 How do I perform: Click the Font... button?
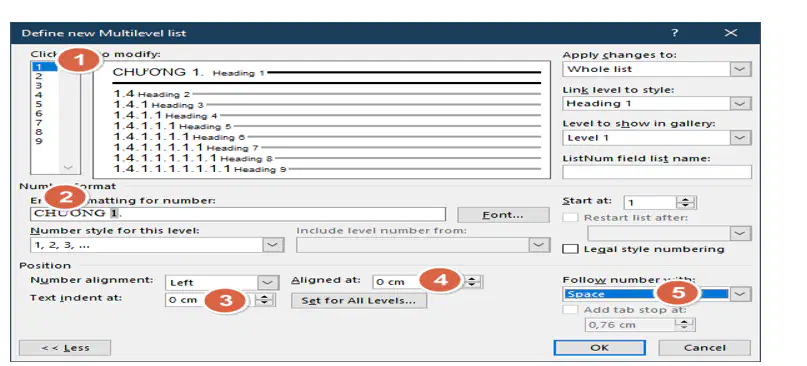point(503,215)
